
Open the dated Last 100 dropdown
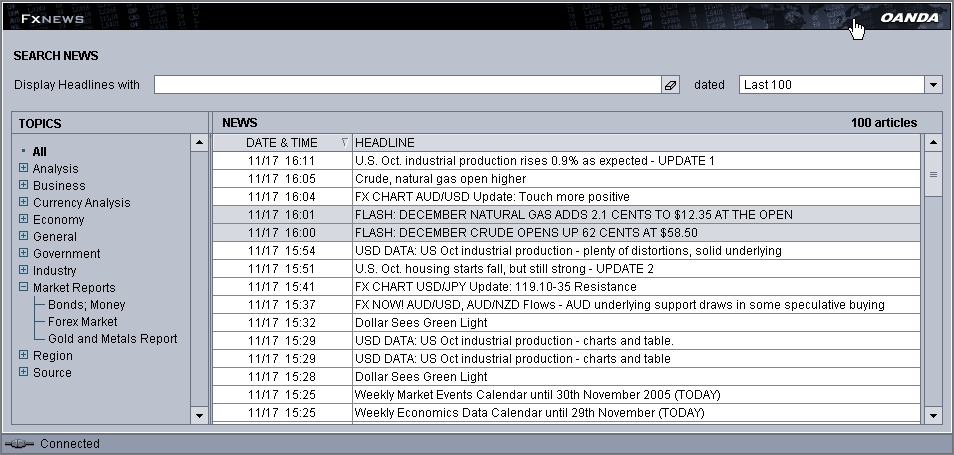(x=933, y=85)
